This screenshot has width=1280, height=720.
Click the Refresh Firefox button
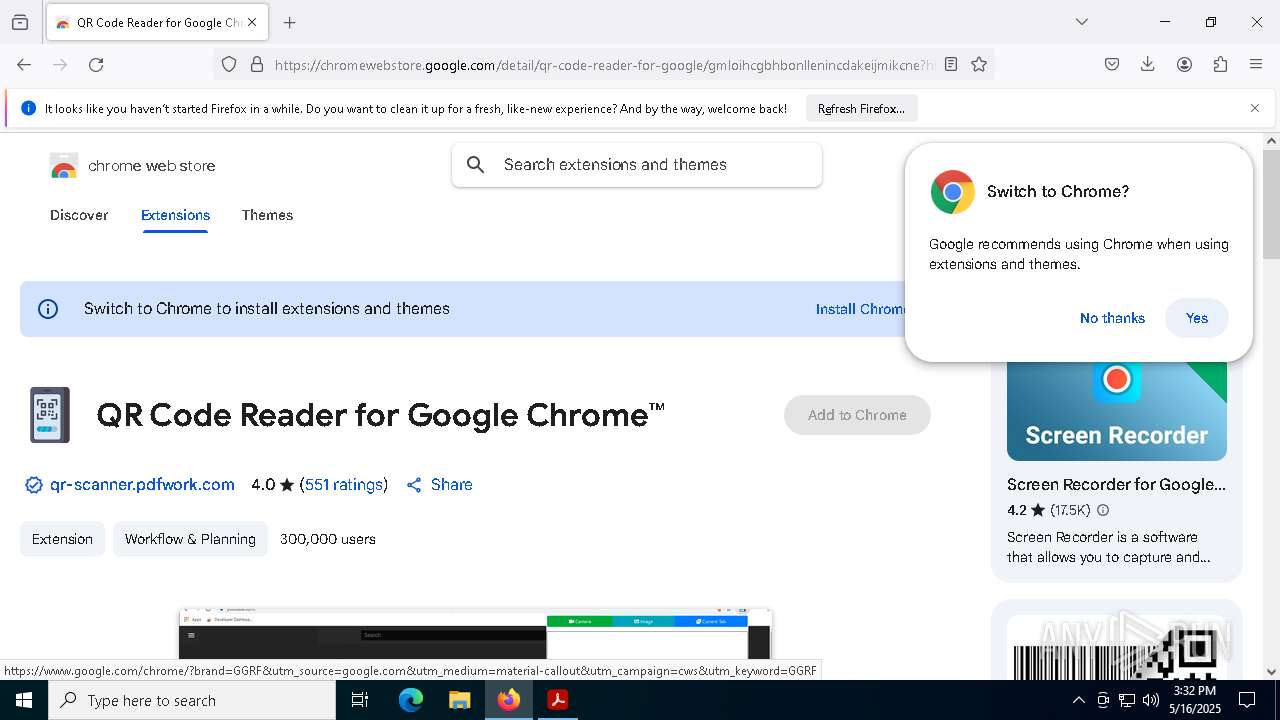[x=861, y=108]
